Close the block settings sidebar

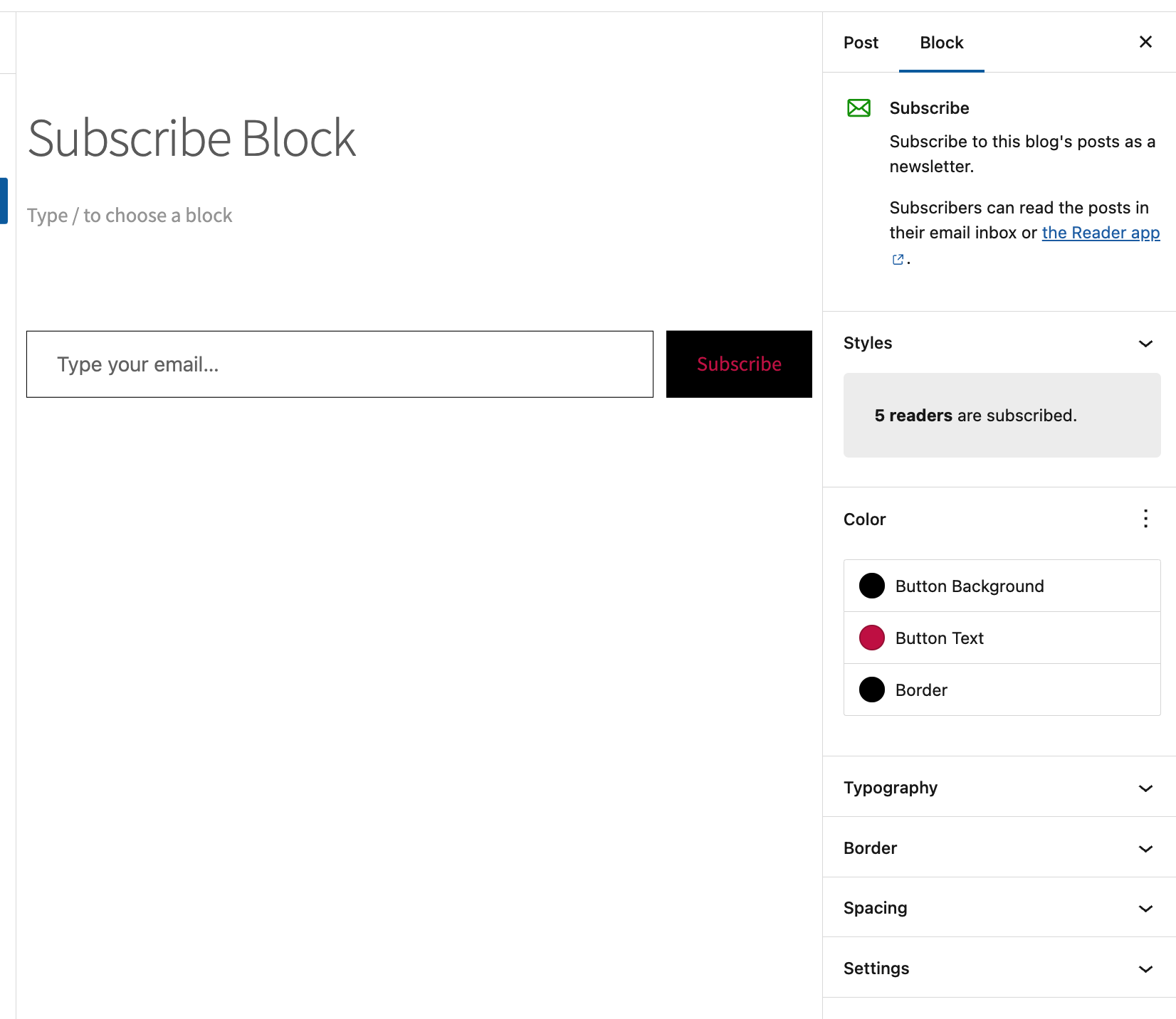tap(1145, 42)
